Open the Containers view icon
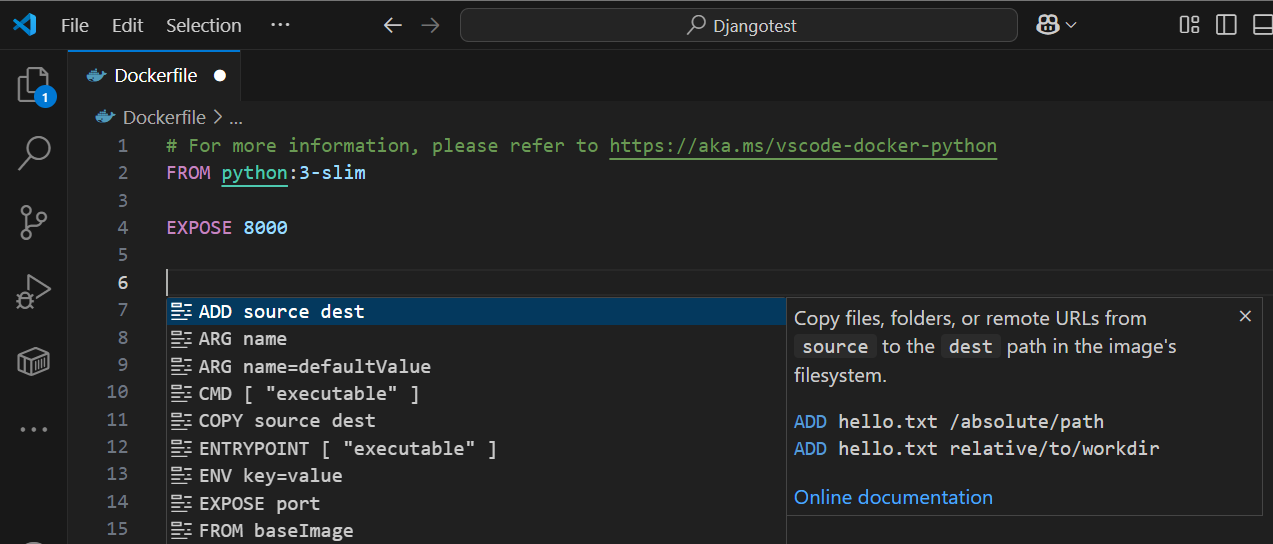The height and width of the screenshot is (544, 1273). point(34,361)
